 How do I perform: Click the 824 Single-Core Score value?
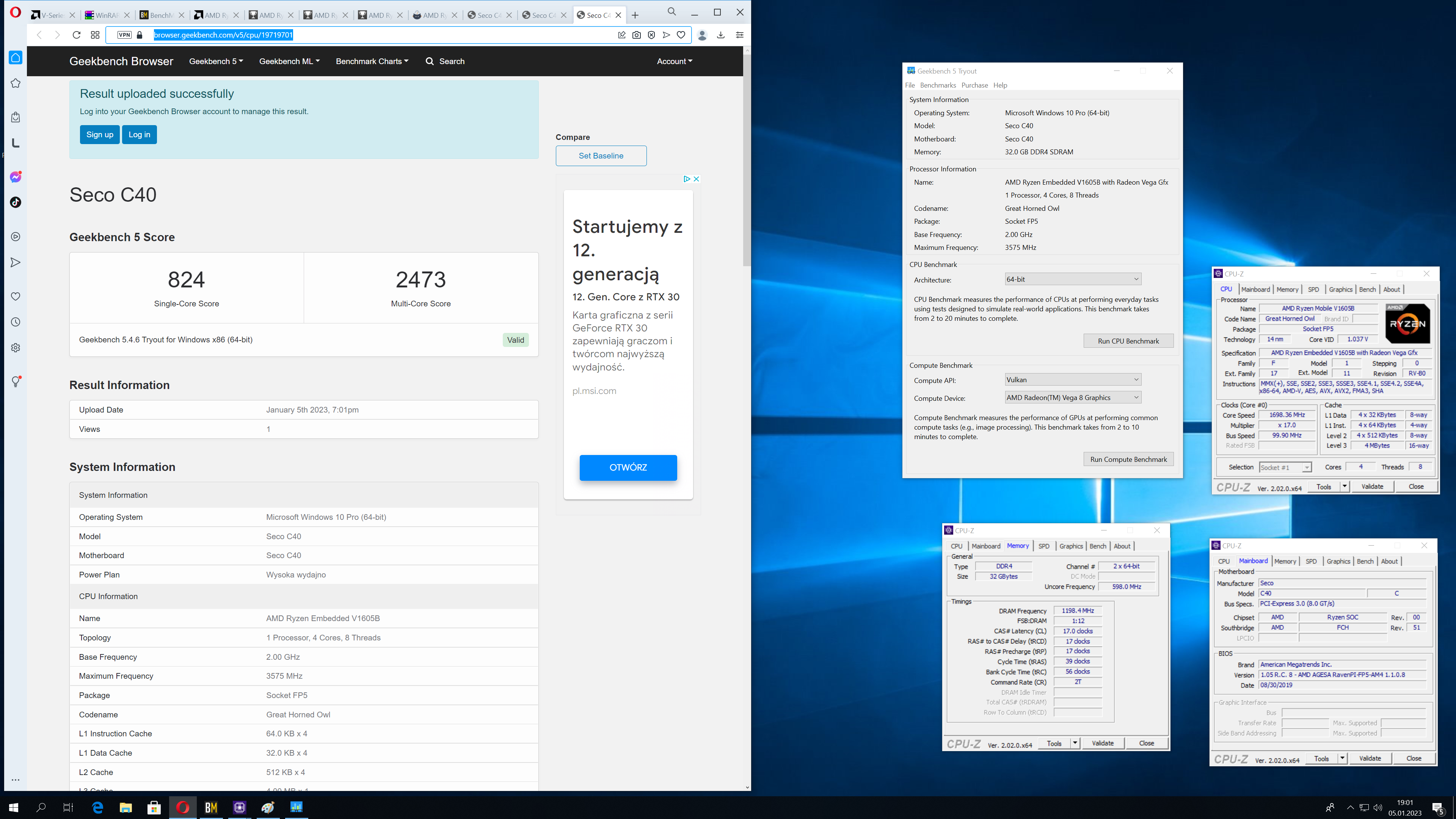(x=187, y=280)
